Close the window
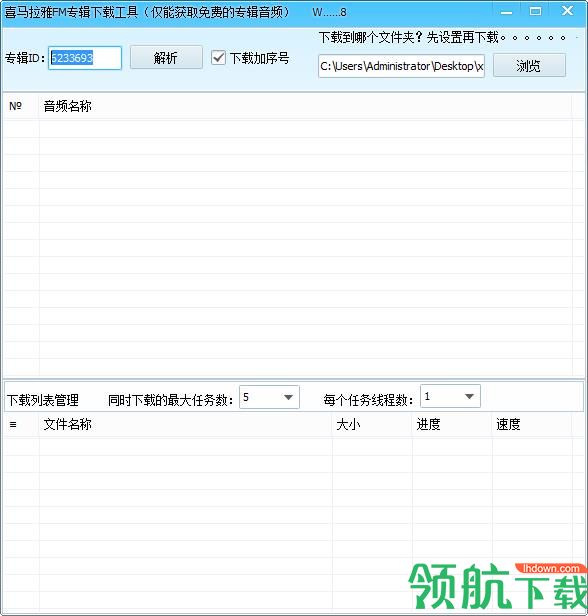Screen dimensions: 588x616 pos(567,11)
